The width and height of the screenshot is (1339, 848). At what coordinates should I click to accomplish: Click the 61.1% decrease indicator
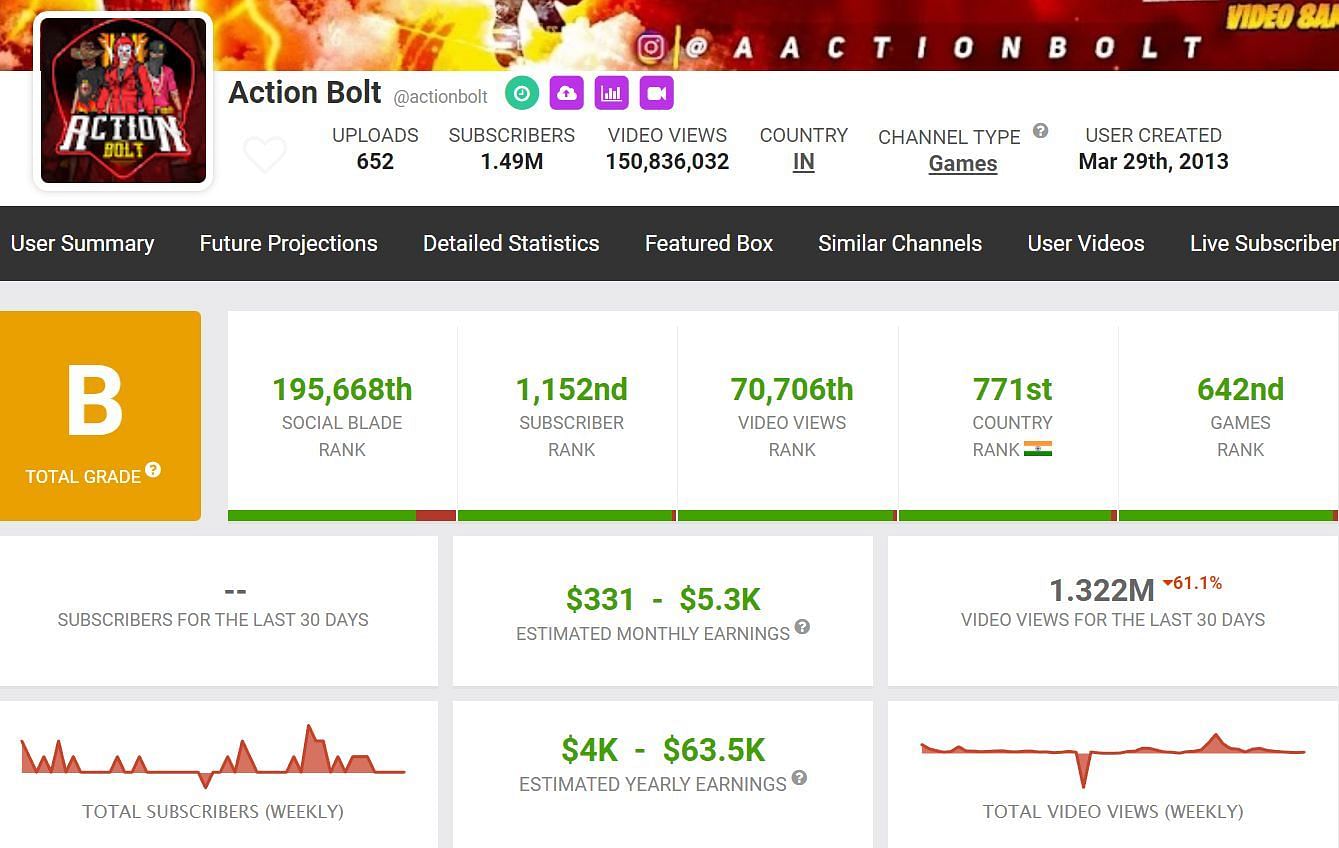click(x=1192, y=583)
